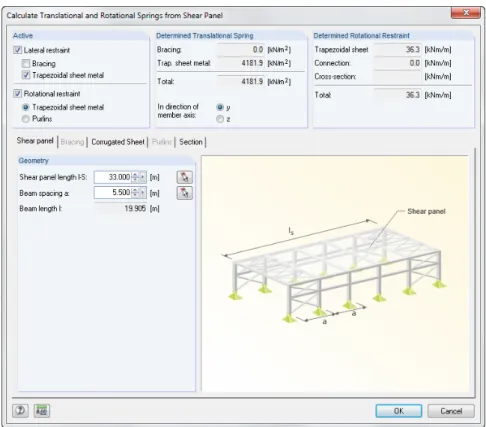The image size is (486, 427).
Task: Toggle Trapezoidal sheet metal lateral checkbox
Action: [x=26, y=75]
